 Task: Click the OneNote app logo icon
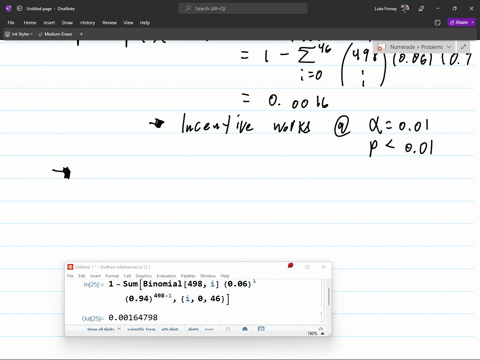coord(9,9)
